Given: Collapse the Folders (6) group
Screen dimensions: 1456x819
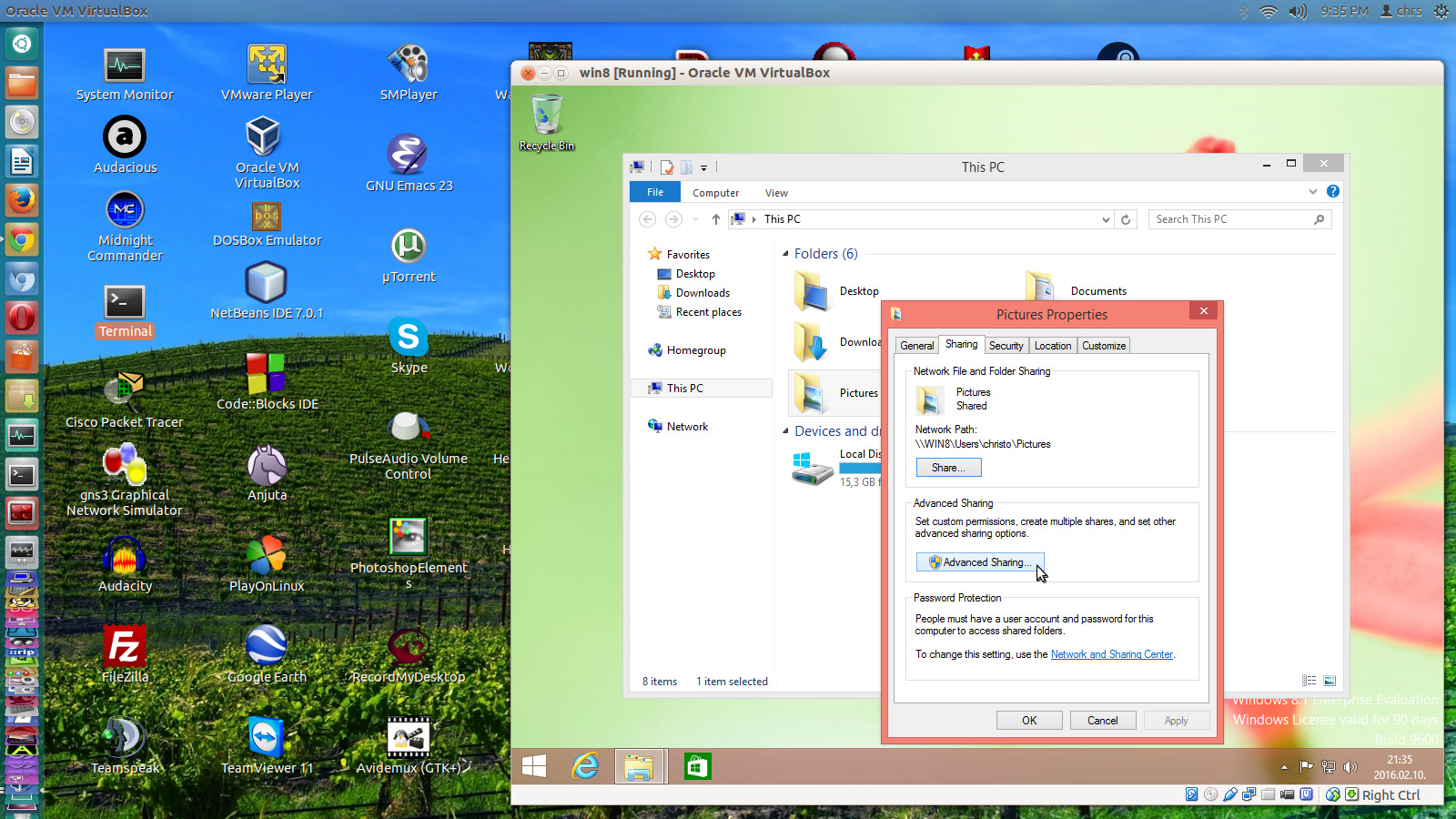Looking at the screenshot, I should (x=785, y=254).
